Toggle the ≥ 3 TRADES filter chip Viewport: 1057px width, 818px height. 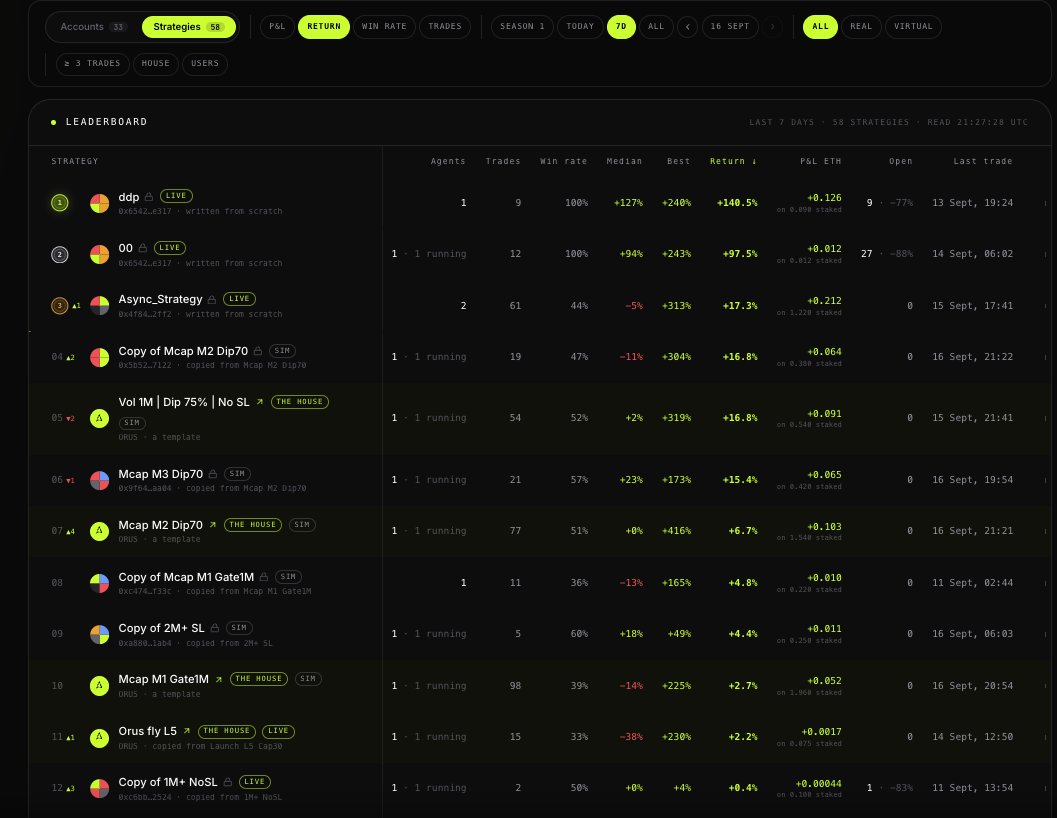pos(92,63)
